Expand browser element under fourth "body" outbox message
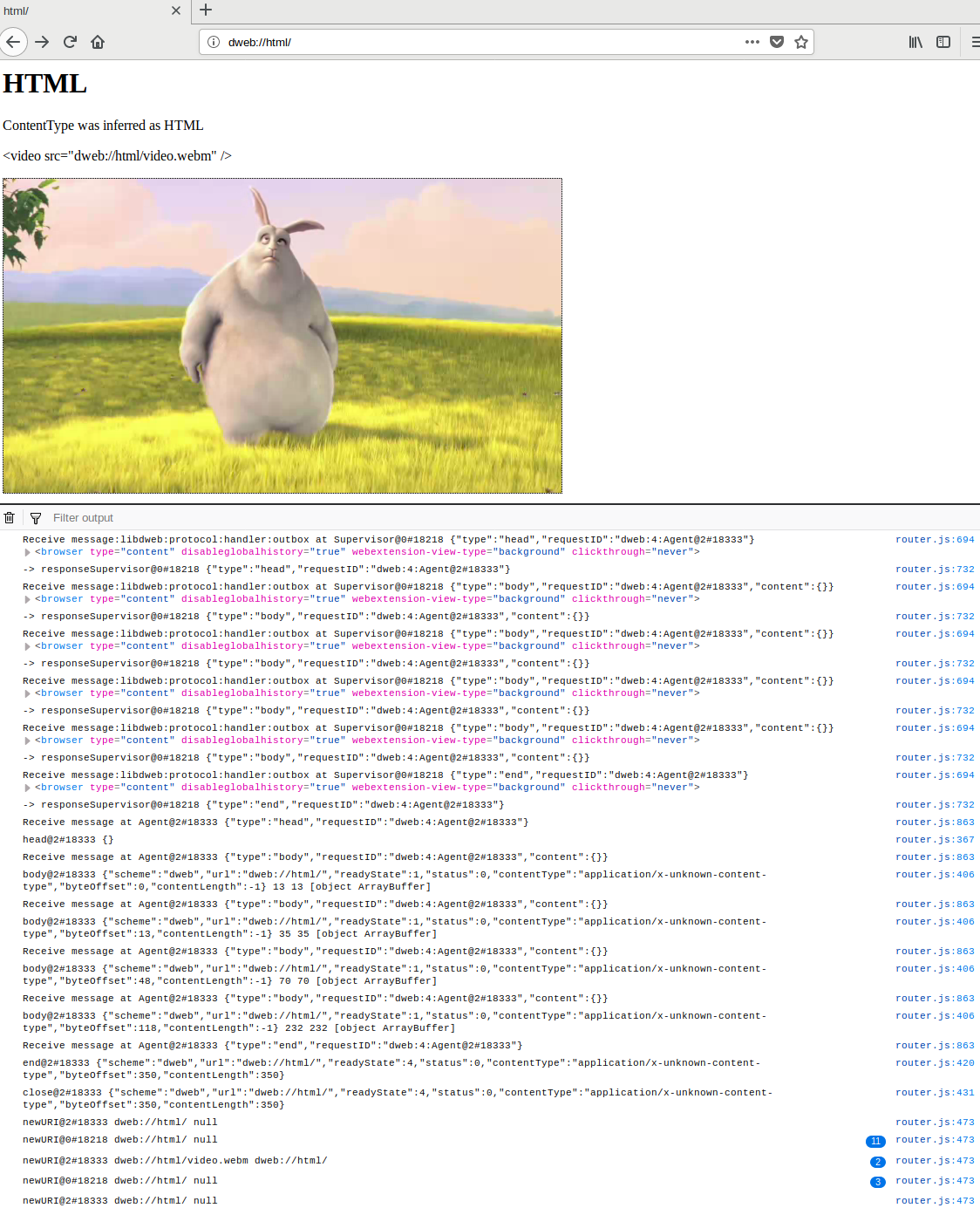Image resolution: width=980 pixels, height=1208 pixels. pyautogui.click(x=27, y=740)
